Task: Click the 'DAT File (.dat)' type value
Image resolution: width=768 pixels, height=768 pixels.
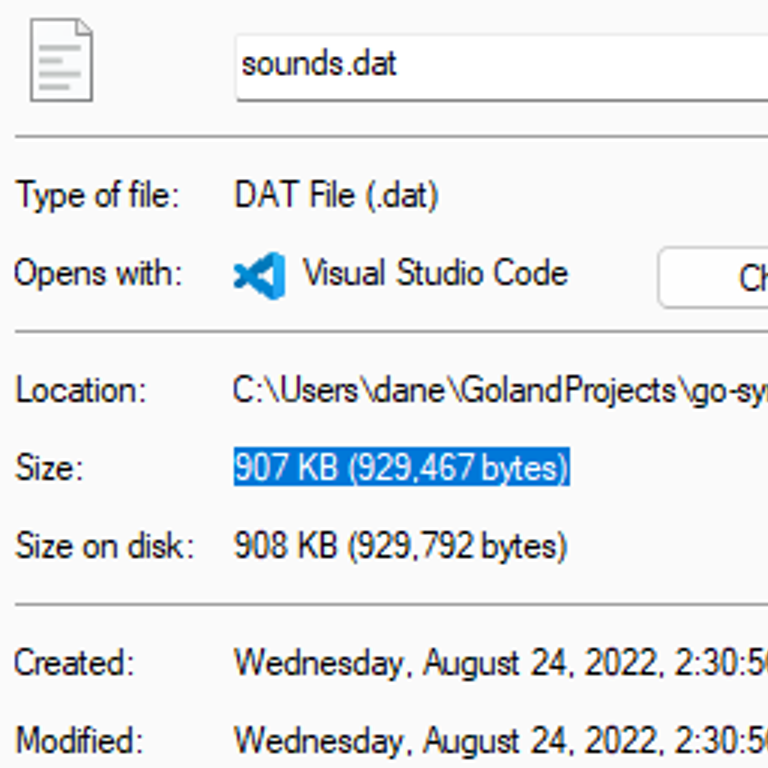Action: click(336, 195)
